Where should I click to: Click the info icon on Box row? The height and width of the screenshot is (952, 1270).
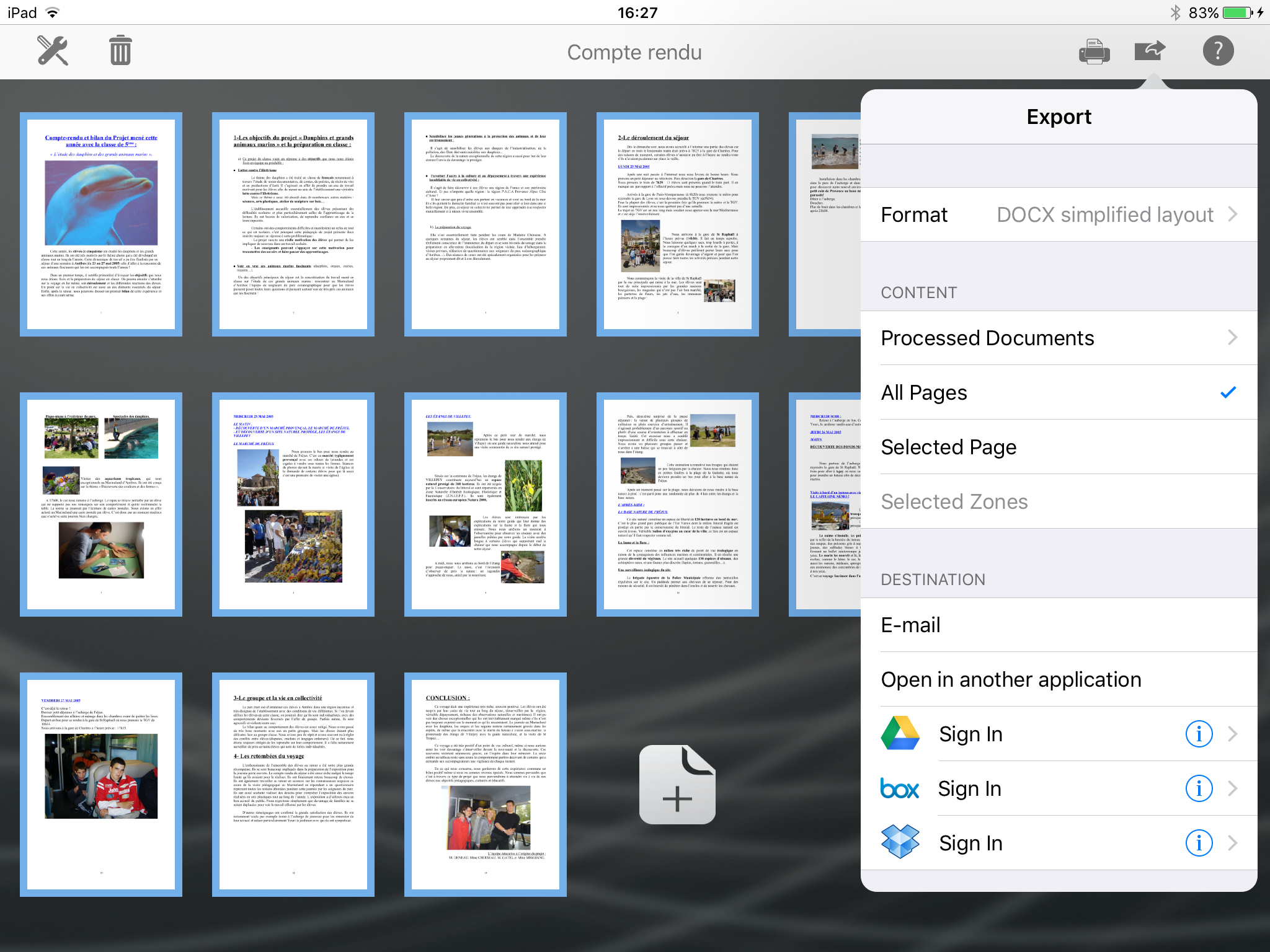point(1199,788)
